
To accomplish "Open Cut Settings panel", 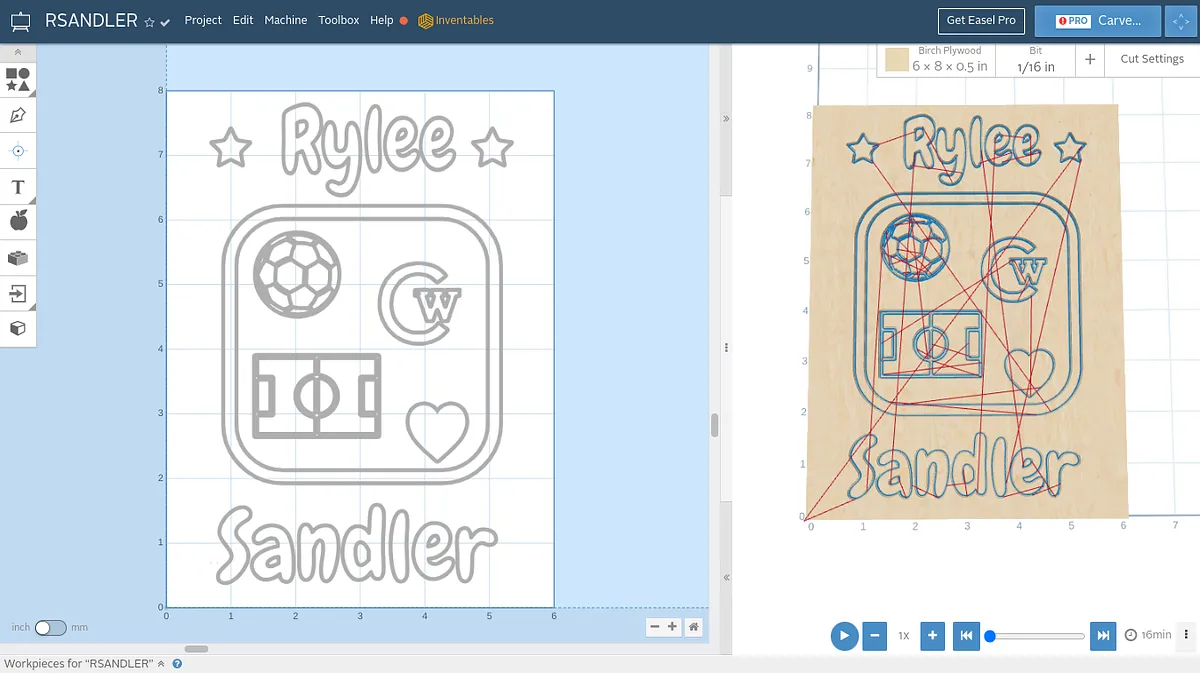I will (1152, 59).
